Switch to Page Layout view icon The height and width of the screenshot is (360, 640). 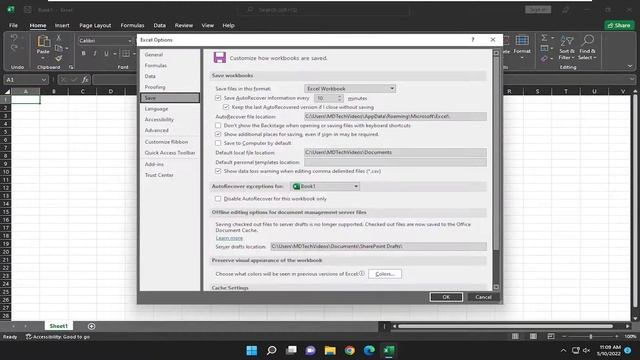(x=533, y=336)
